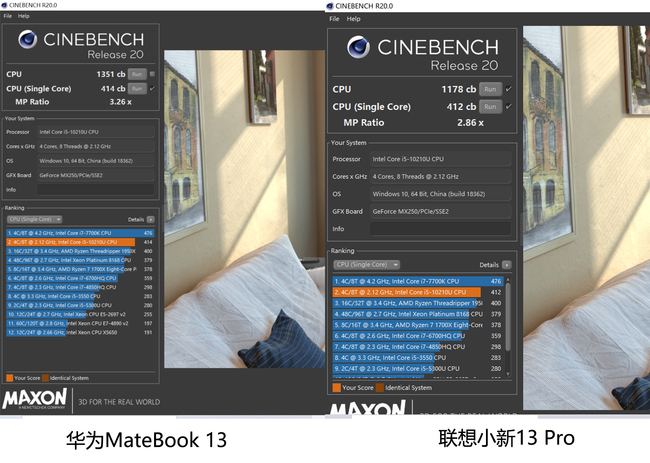Click Cores x GHz field in left window

(96, 146)
